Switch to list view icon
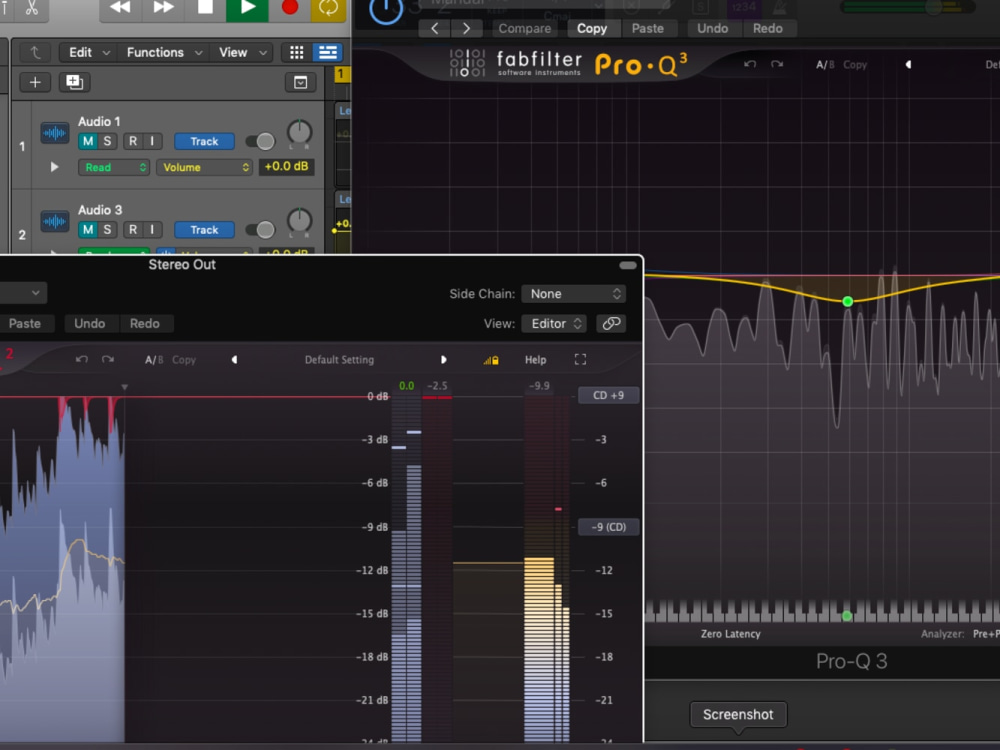The image size is (1000, 750). (328, 52)
